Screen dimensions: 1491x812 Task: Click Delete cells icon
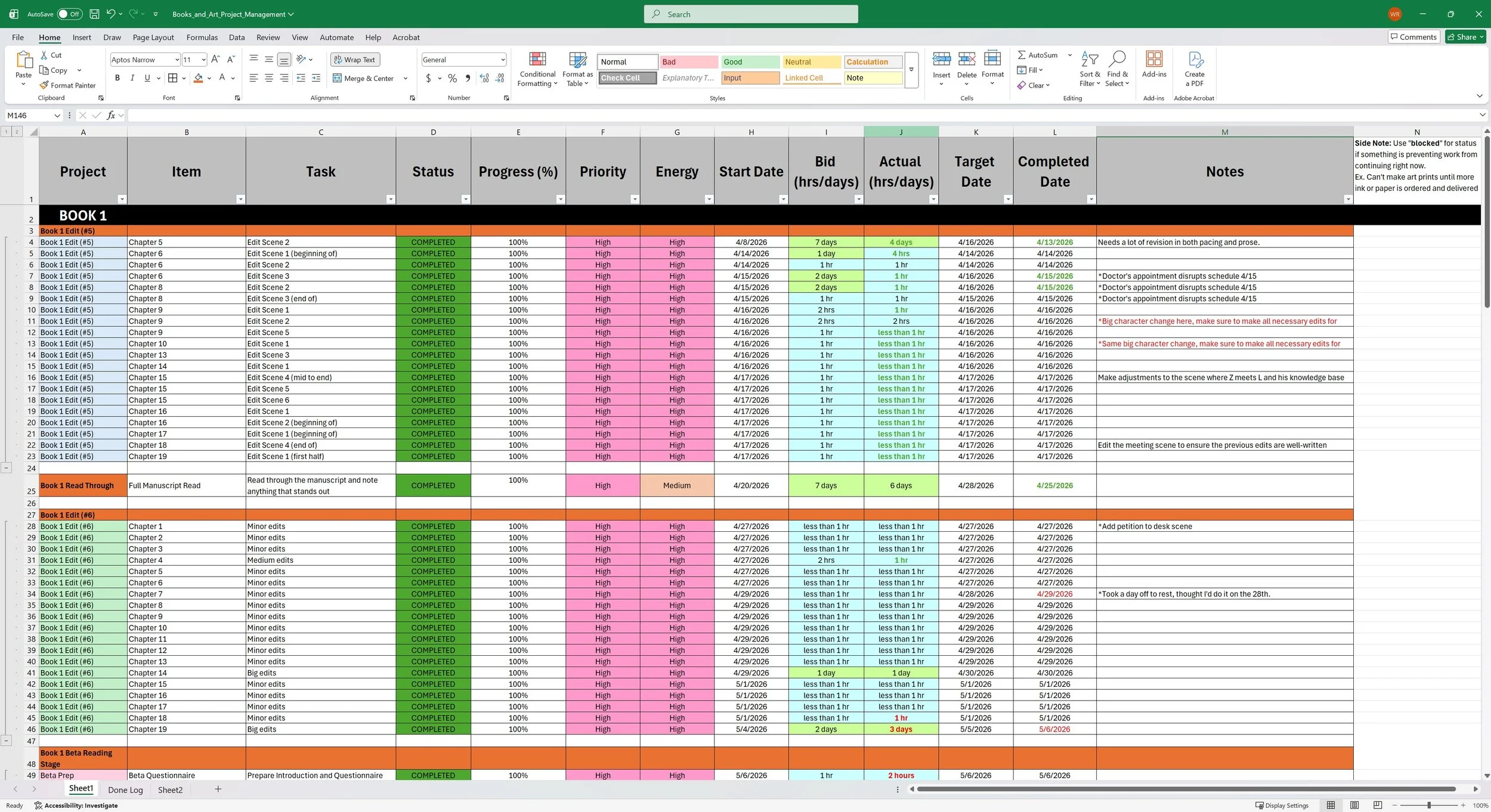point(967,68)
